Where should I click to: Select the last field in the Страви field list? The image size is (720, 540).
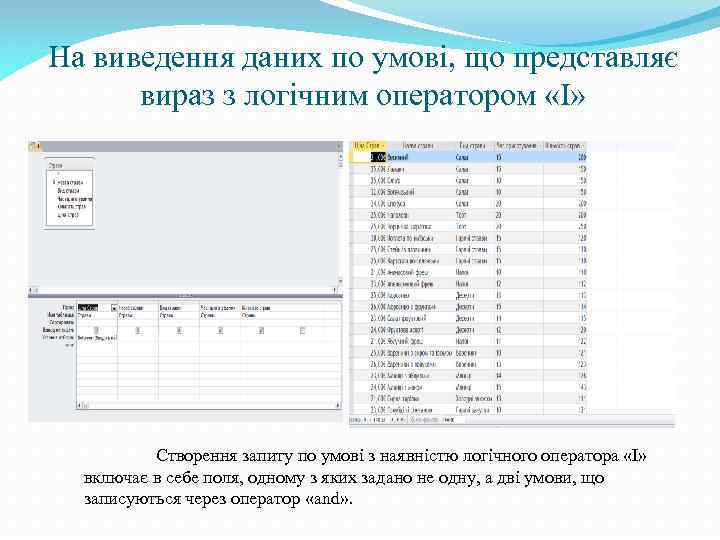pyautogui.click(x=68, y=214)
